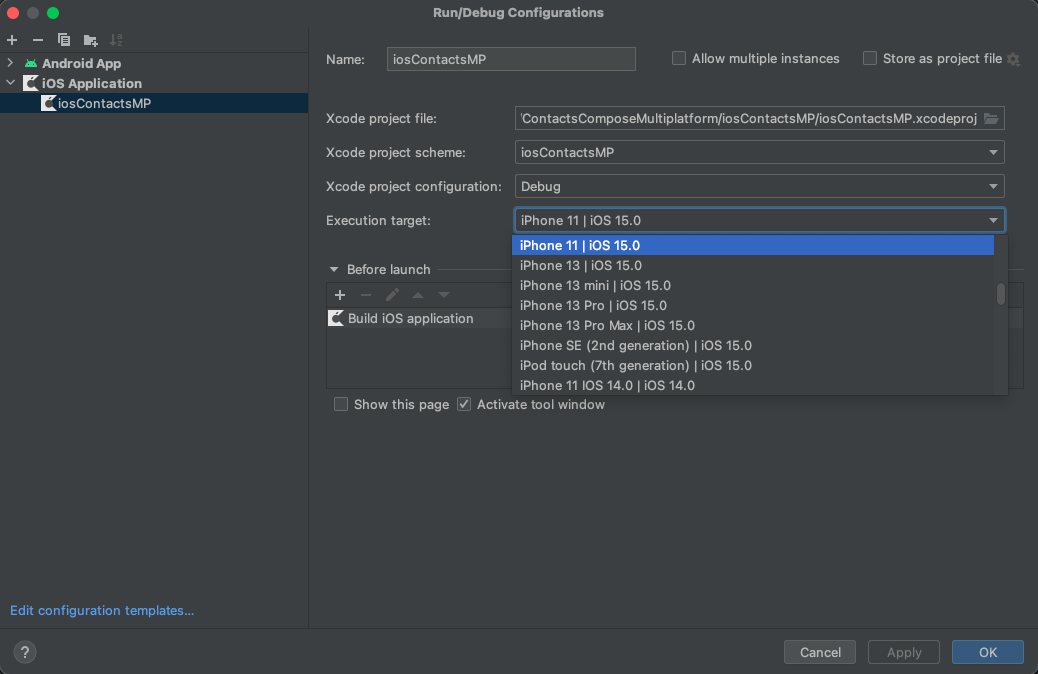This screenshot has width=1038, height=674.
Task: Create a new folder for configurations
Action: [89, 40]
